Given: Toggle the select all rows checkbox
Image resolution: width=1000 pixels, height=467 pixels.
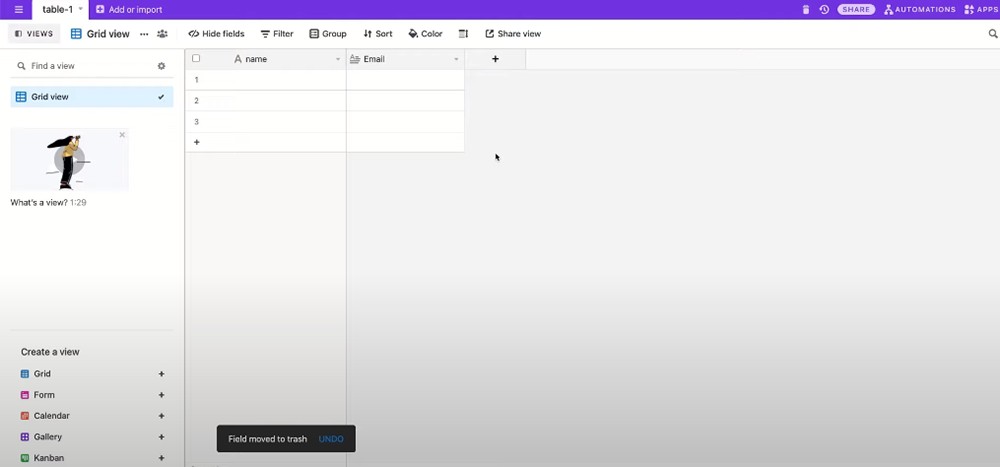Looking at the screenshot, I should pyautogui.click(x=196, y=59).
